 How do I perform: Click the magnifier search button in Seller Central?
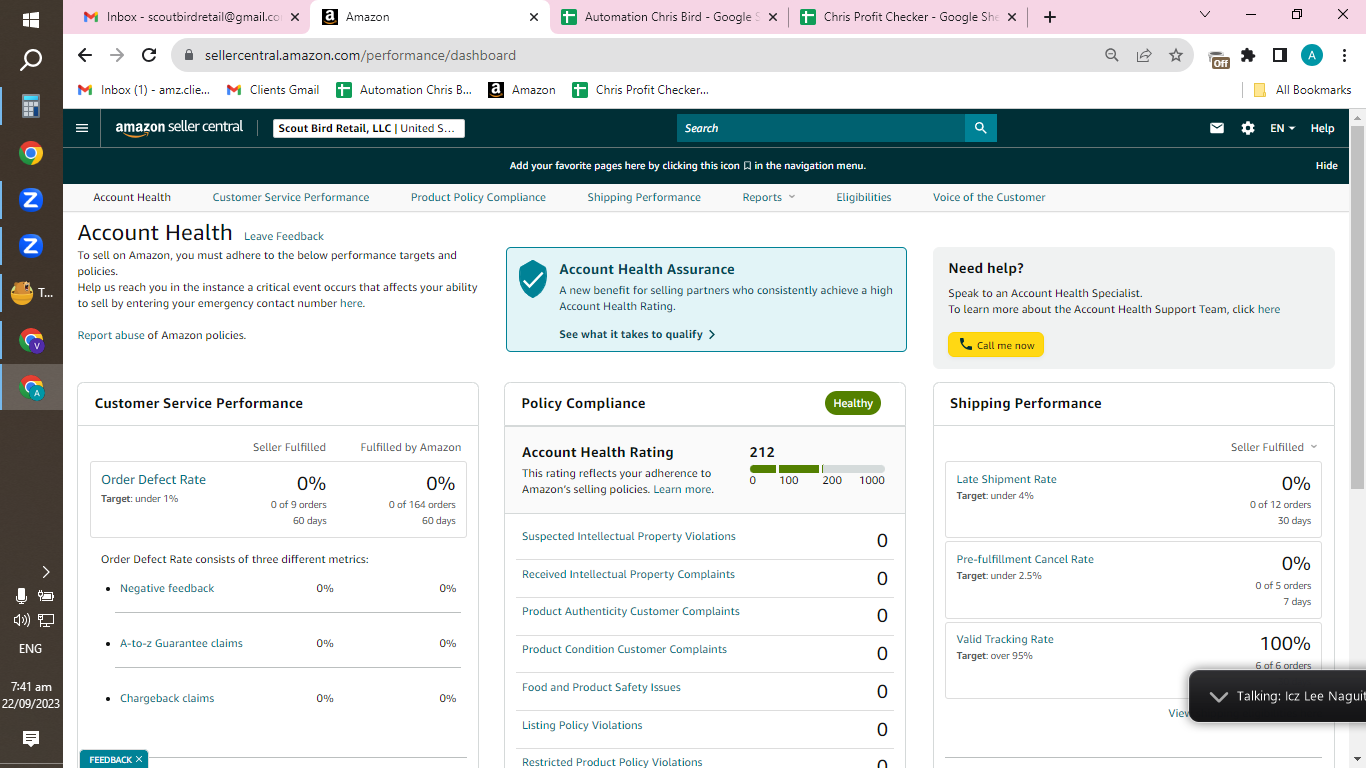click(980, 128)
